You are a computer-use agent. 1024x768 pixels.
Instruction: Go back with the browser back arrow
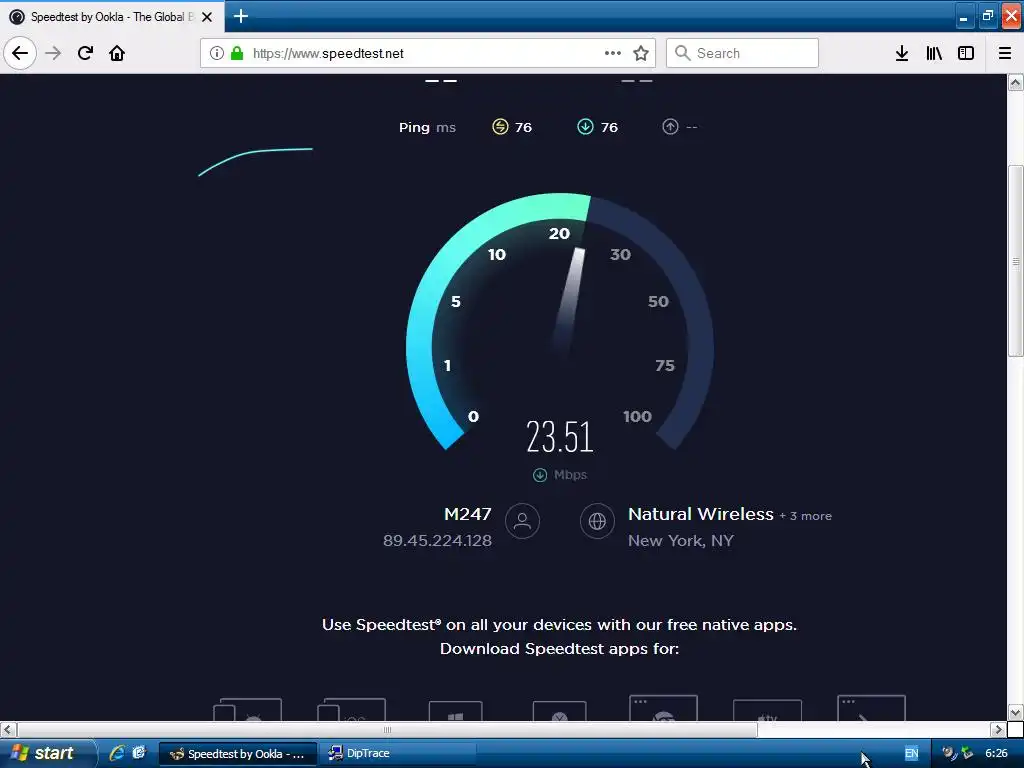(20, 53)
